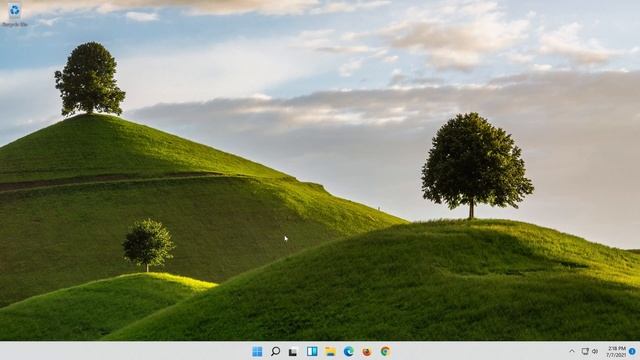This screenshot has width=640, height=360.
Task: Open the blue notification count badge
Action: [x=632, y=351]
